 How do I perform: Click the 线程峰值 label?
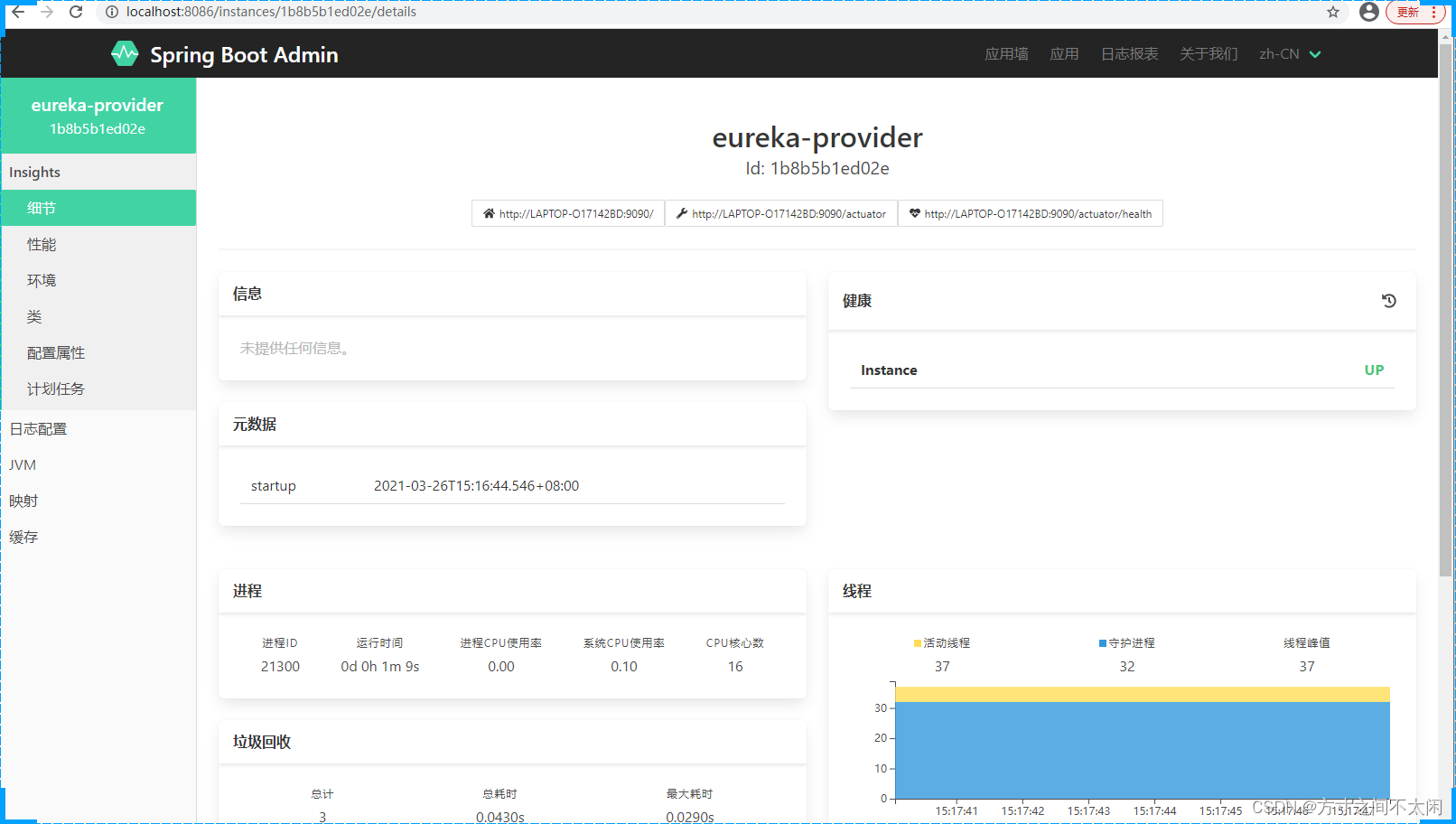1307,643
